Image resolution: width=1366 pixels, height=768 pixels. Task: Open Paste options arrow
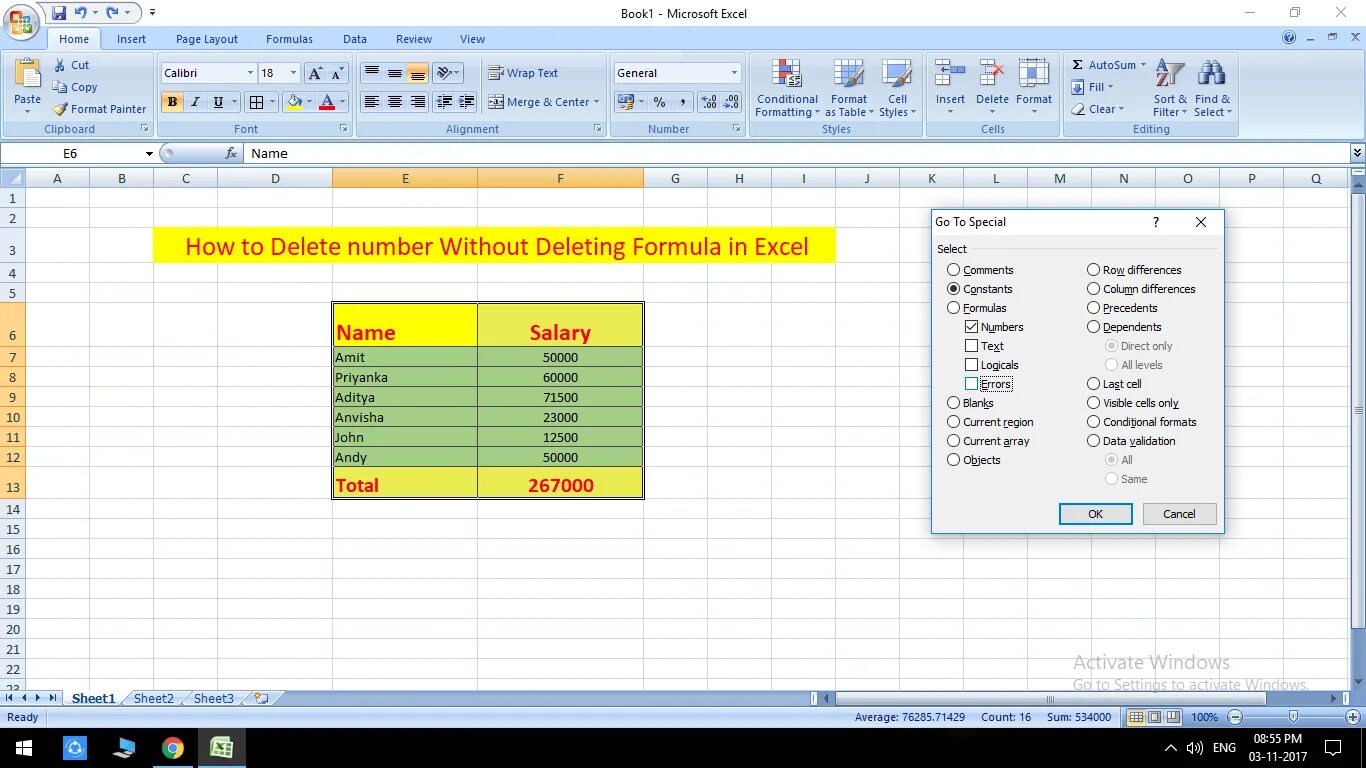tap(27, 111)
